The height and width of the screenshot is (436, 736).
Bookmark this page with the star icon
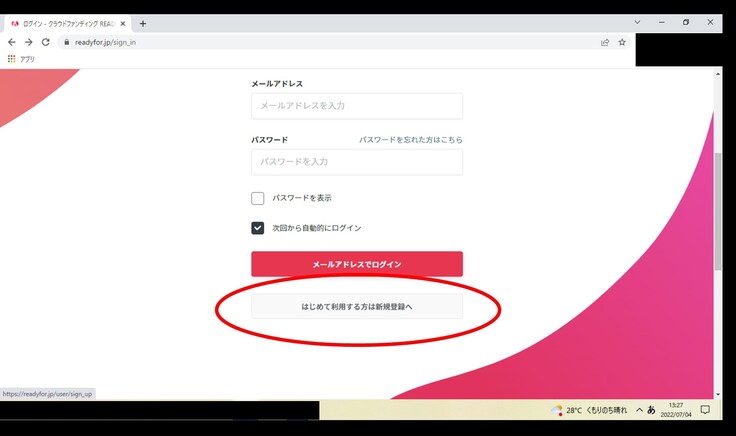click(x=622, y=42)
